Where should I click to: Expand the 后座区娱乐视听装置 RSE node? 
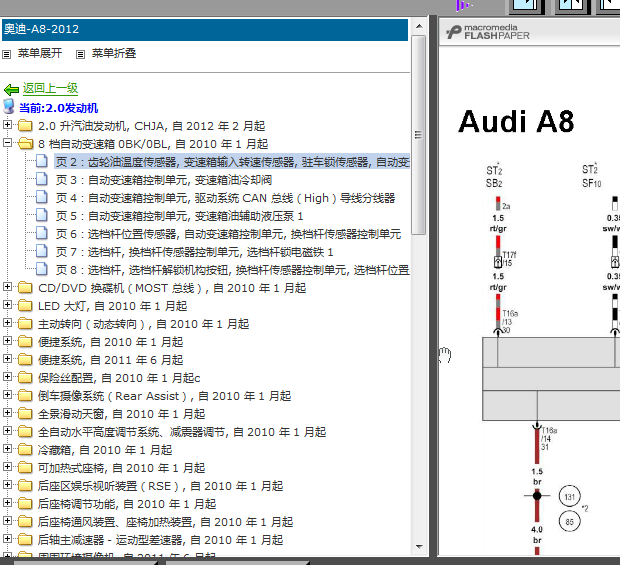pyautogui.click(x=7, y=485)
